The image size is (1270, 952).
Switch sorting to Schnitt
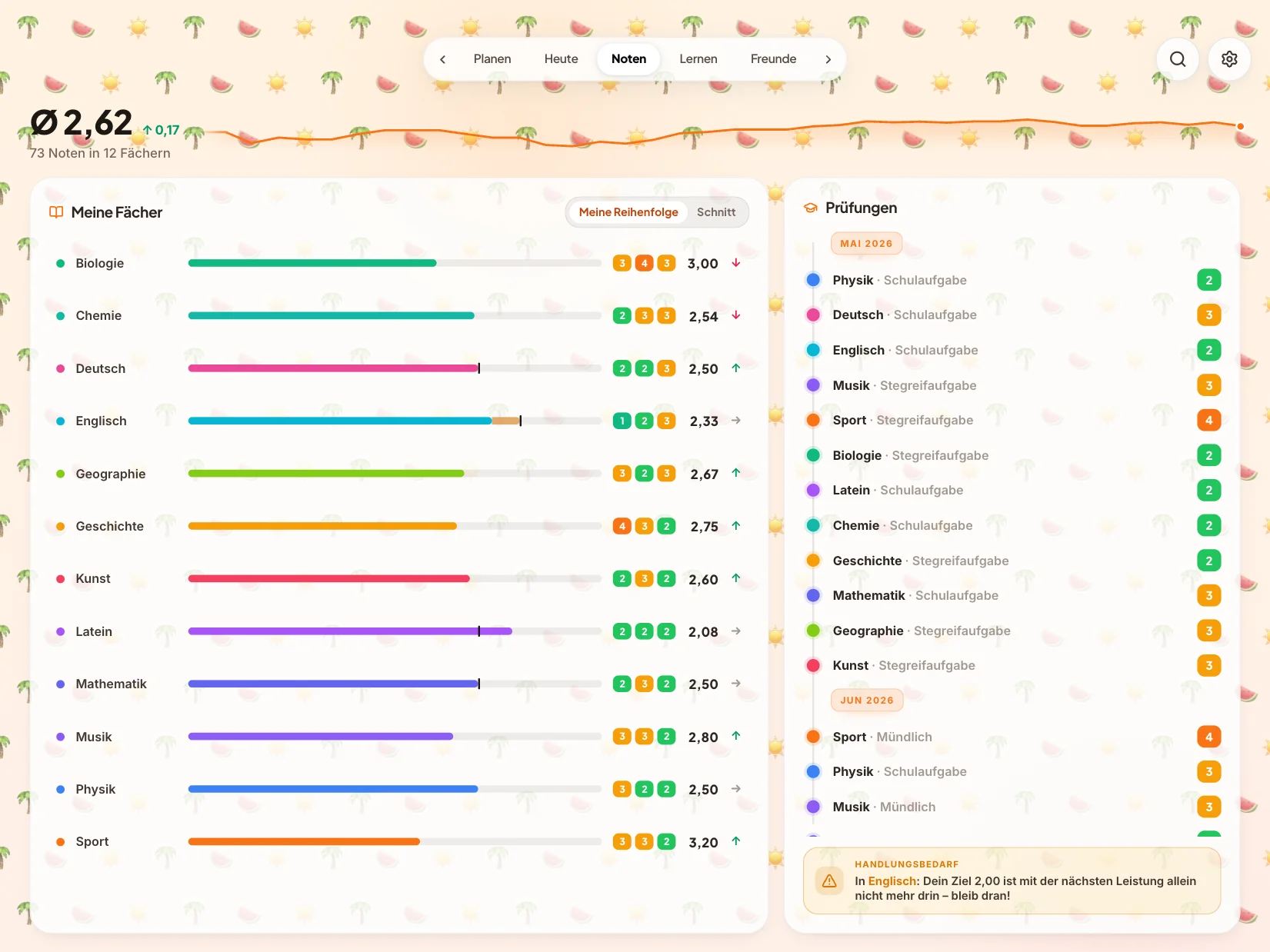(716, 212)
